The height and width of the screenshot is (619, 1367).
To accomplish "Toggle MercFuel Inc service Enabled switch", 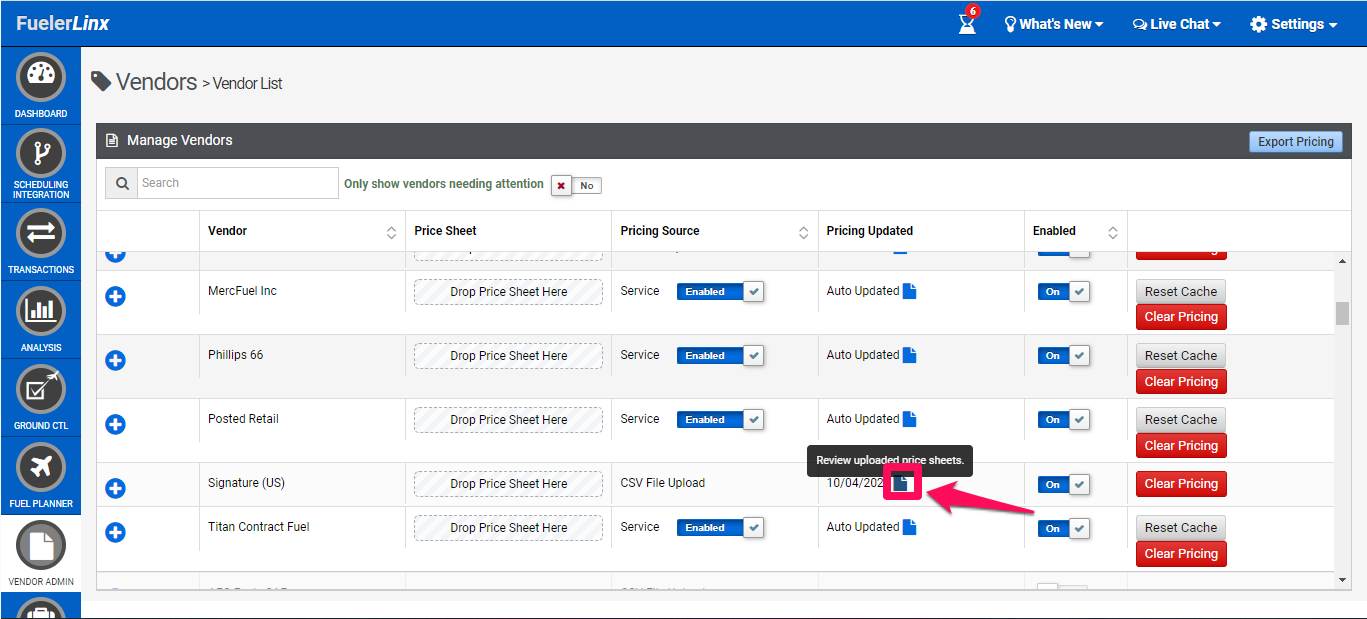I will pos(720,291).
